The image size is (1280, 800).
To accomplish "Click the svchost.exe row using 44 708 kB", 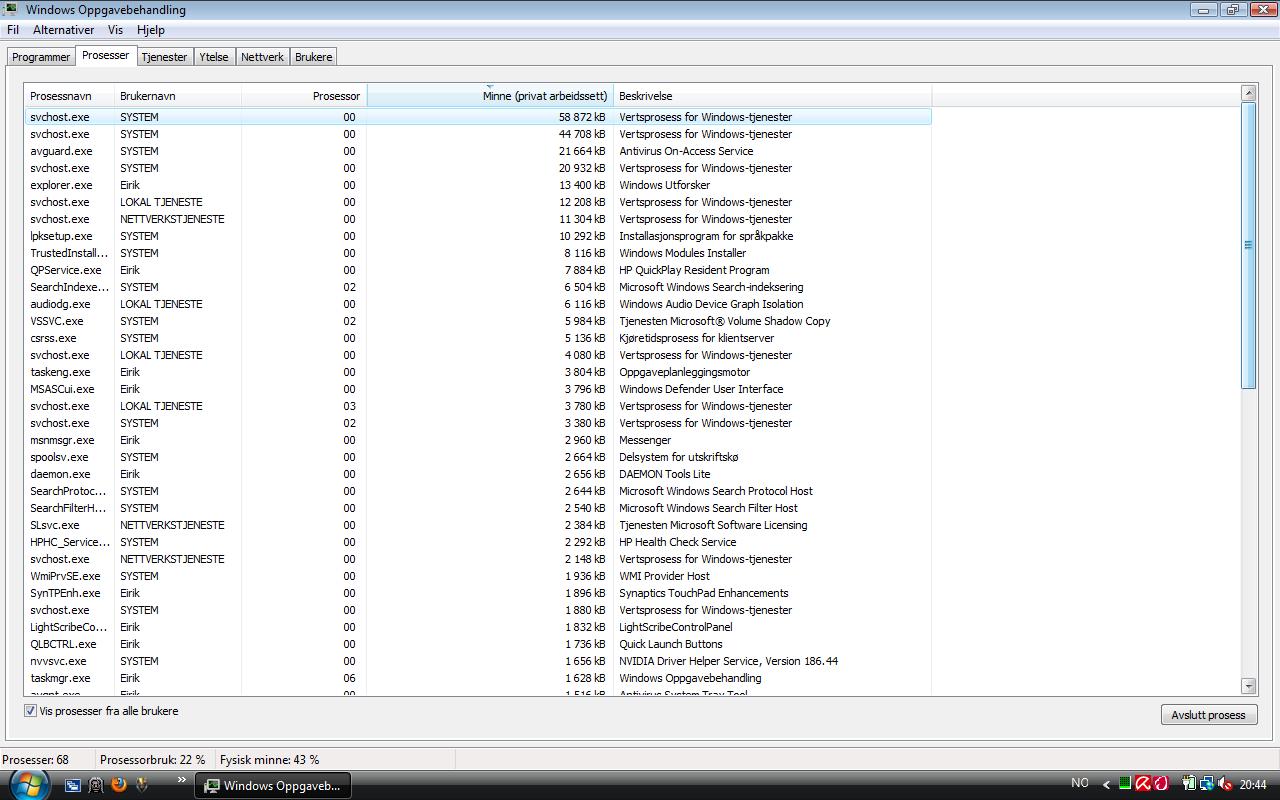I will (478, 134).
